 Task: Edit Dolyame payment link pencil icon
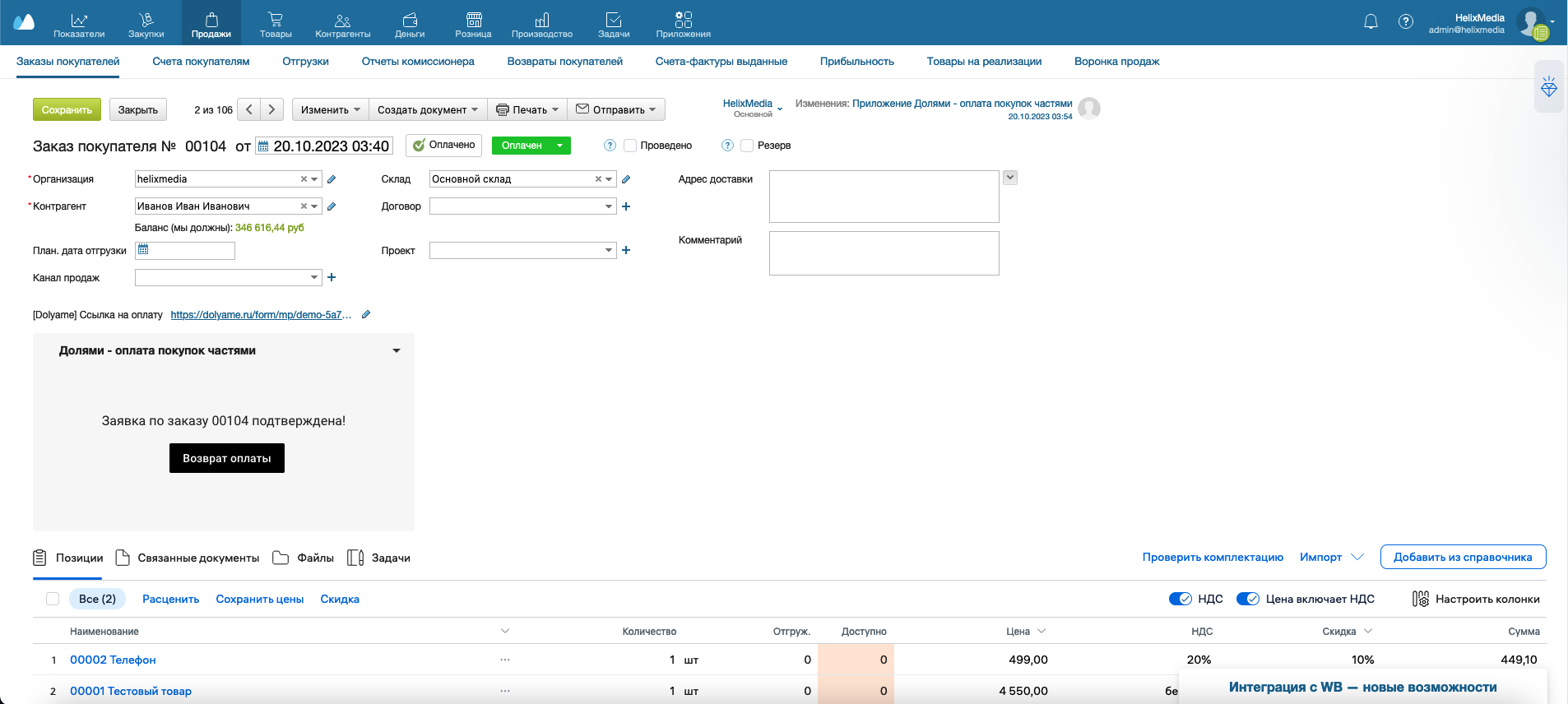[366, 315]
